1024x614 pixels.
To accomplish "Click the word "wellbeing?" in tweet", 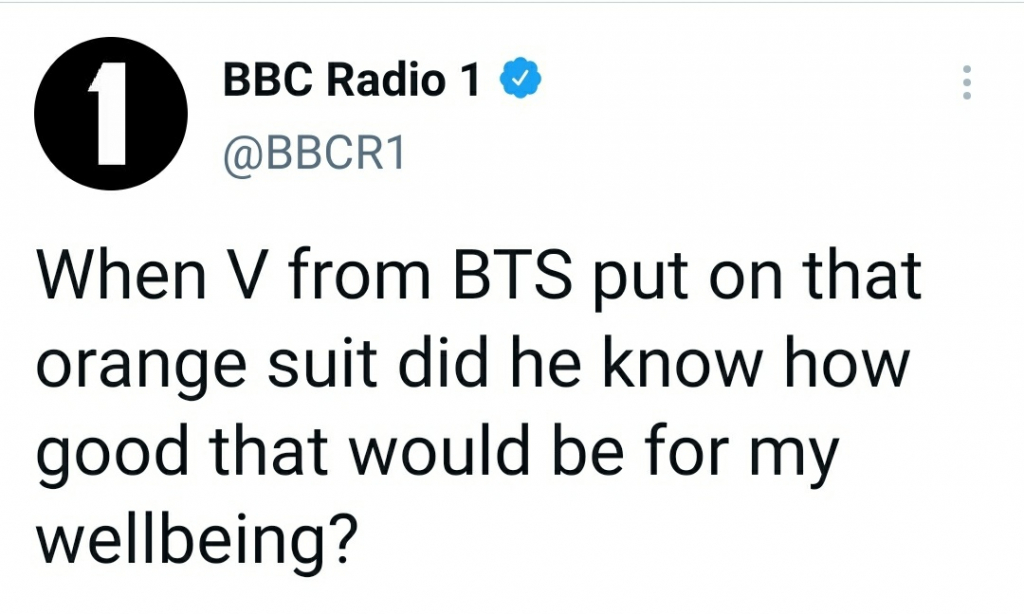I will (x=197, y=540).
